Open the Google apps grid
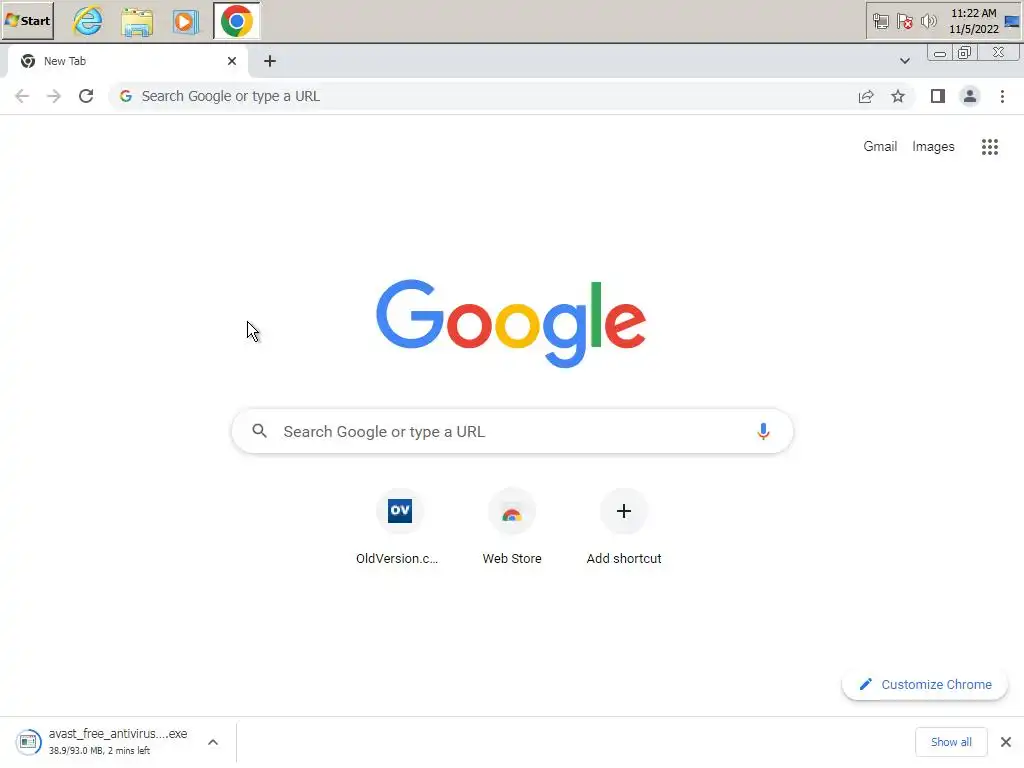The height and width of the screenshot is (768, 1024). (x=990, y=147)
